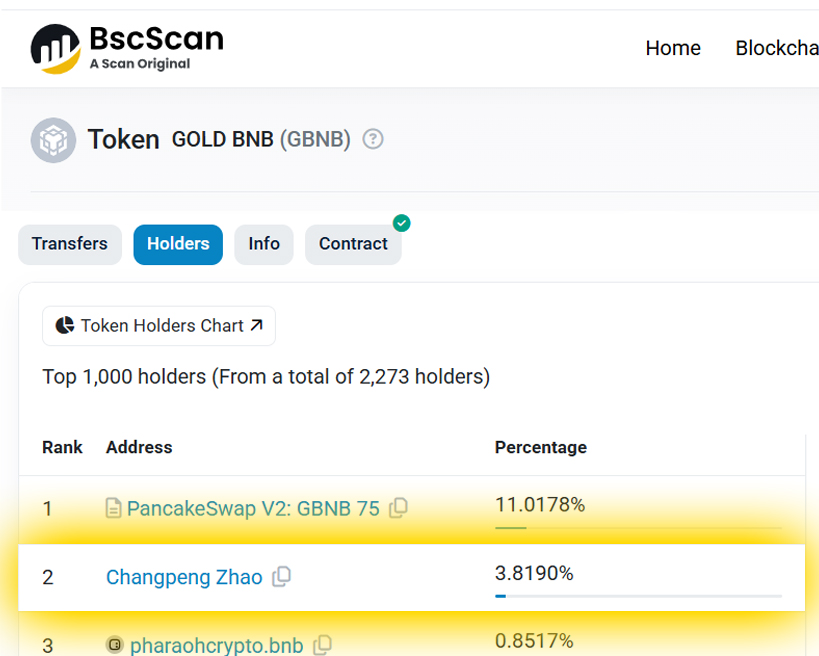Click the help icon beside GBNB

(x=373, y=139)
